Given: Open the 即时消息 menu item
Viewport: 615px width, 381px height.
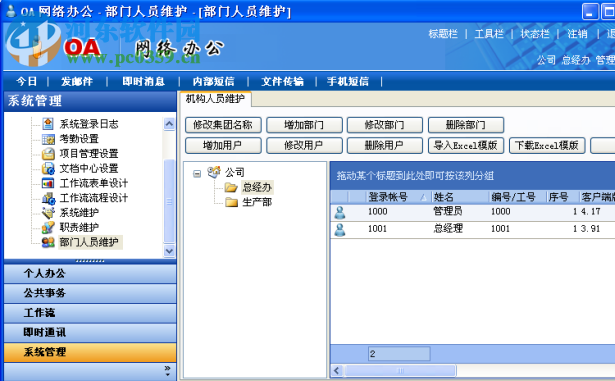Looking at the screenshot, I should pyautogui.click(x=143, y=82).
